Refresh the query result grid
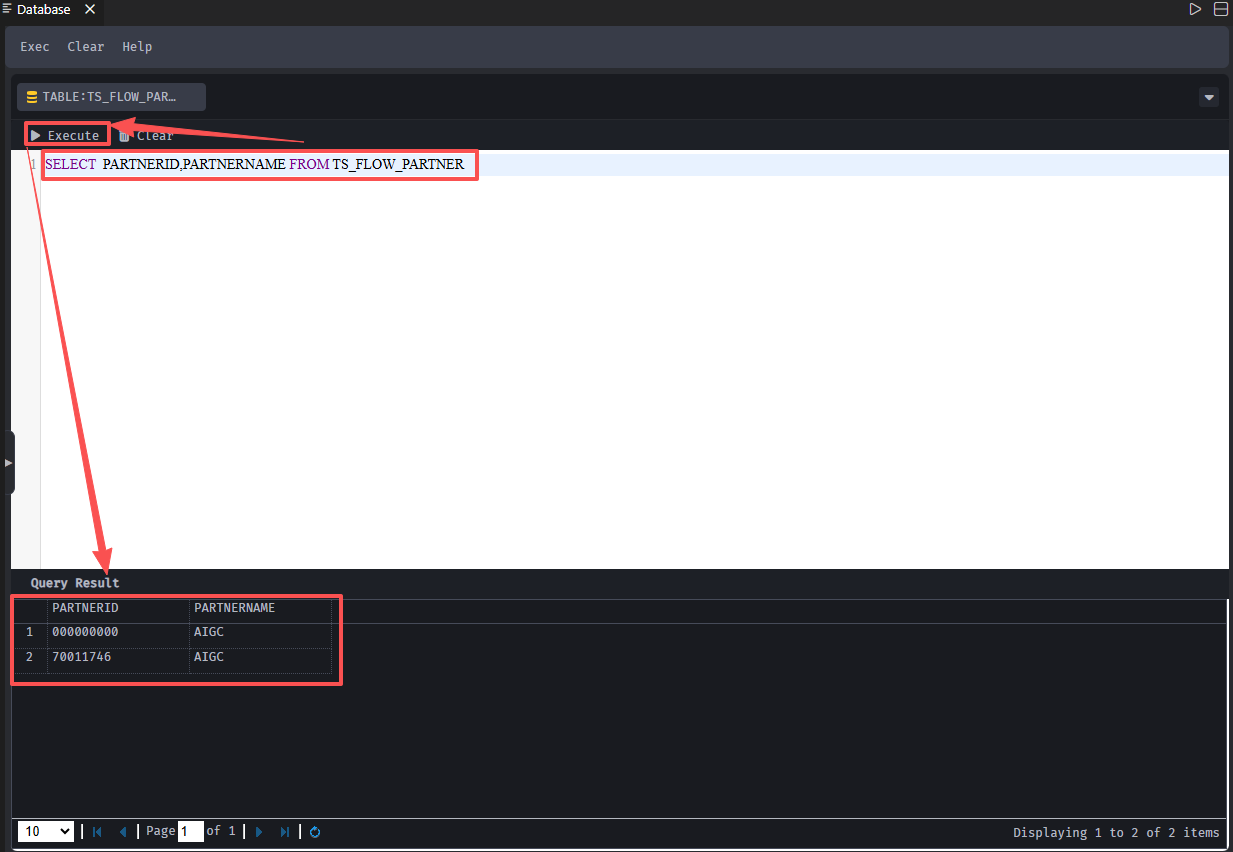Image resolution: width=1233 pixels, height=852 pixels. 315,832
